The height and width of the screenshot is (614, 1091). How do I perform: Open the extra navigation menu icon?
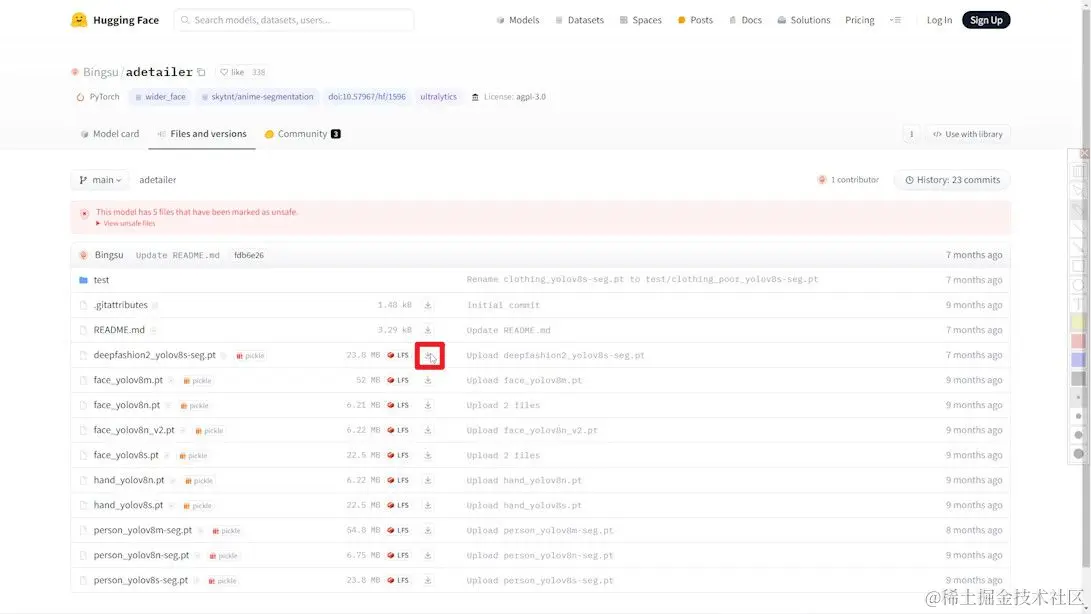pos(895,20)
